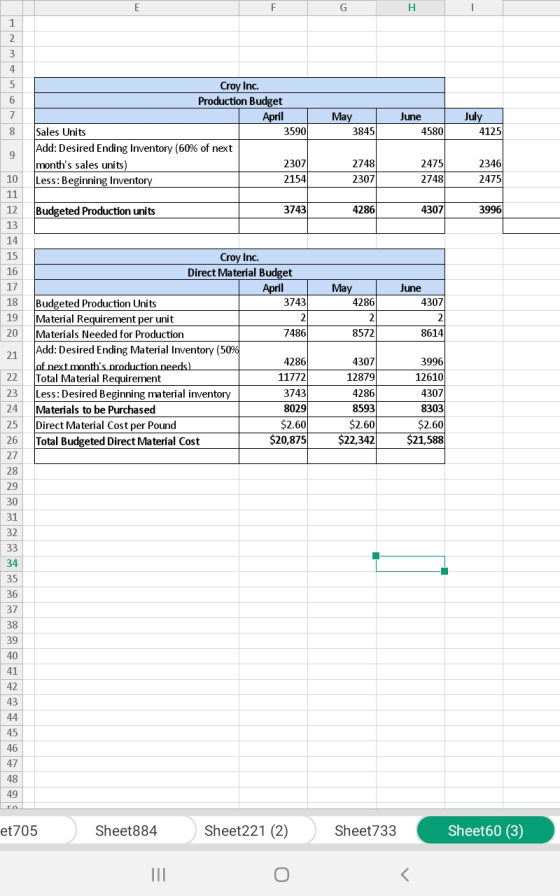Viewport: 560px width, 896px height.
Task: Select the highlighted column H header
Action: point(411,7)
